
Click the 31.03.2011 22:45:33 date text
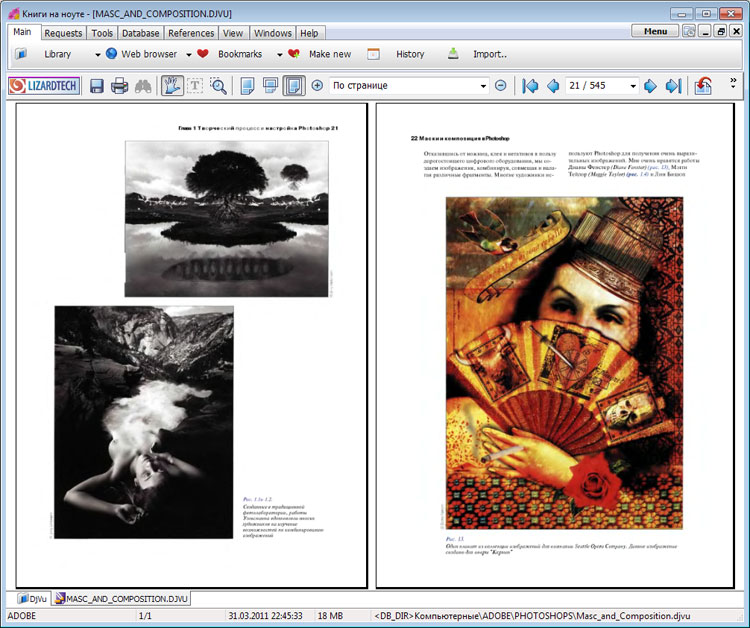[x=265, y=616]
